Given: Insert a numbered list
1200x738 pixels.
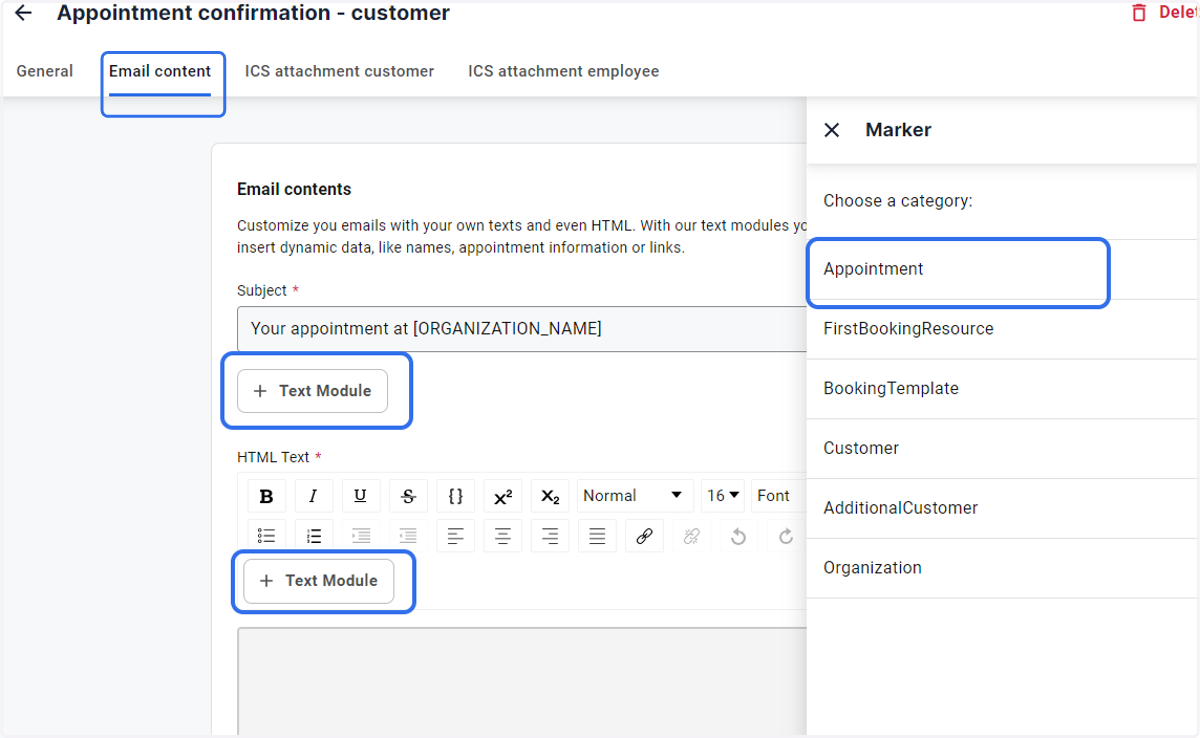Looking at the screenshot, I should [x=313, y=536].
